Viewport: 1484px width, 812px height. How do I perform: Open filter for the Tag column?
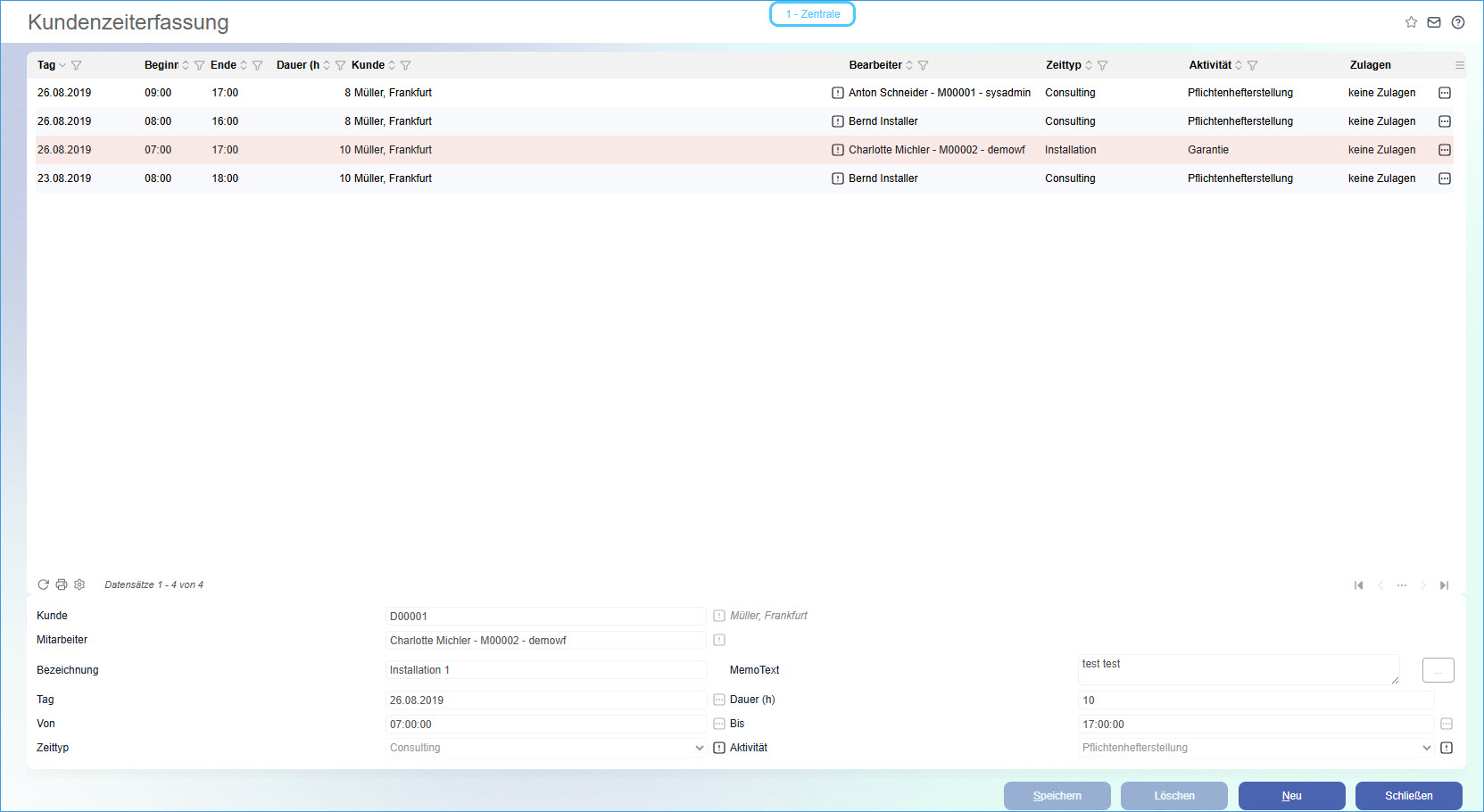(77, 65)
